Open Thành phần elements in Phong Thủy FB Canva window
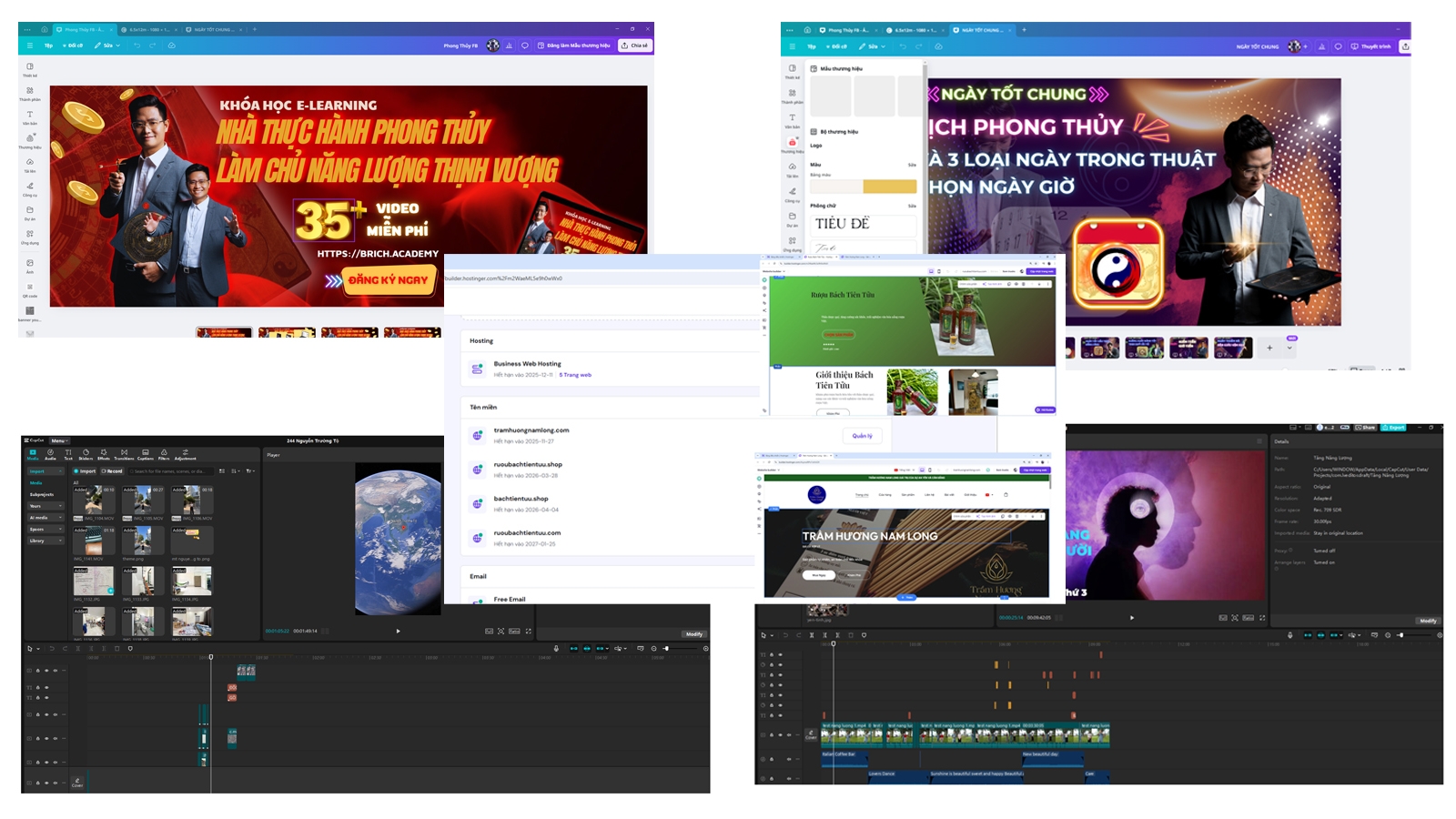This screenshot has height=819, width=1456. pyautogui.click(x=30, y=94)
